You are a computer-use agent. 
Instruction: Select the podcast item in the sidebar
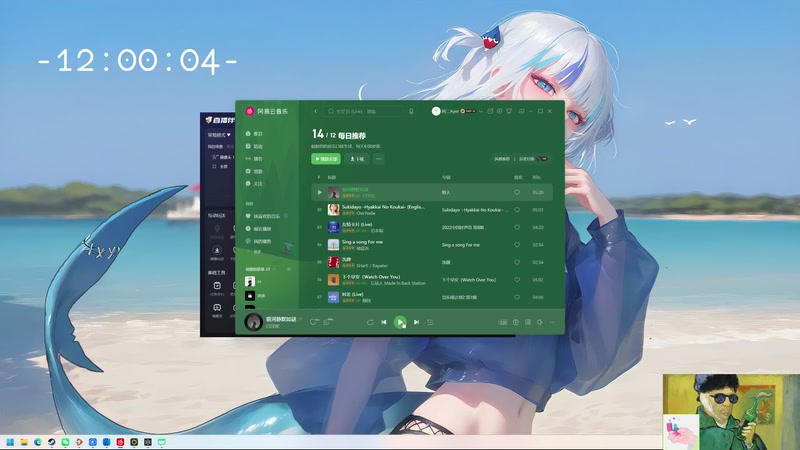tap(255, 159)
